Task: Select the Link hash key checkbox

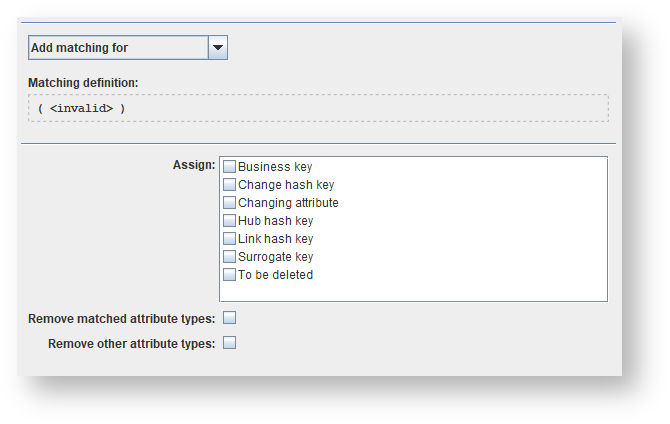Action: click(230, 239)
